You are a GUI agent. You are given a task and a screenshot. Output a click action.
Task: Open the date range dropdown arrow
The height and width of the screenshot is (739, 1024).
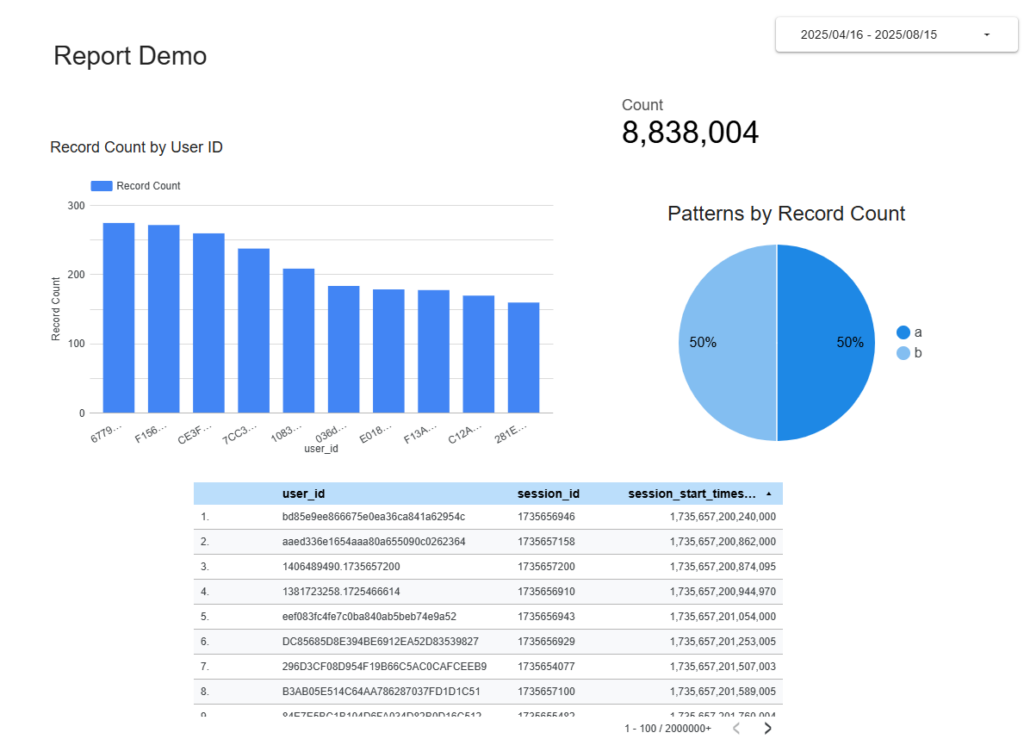pyautogui.click(x=986, y=35)
